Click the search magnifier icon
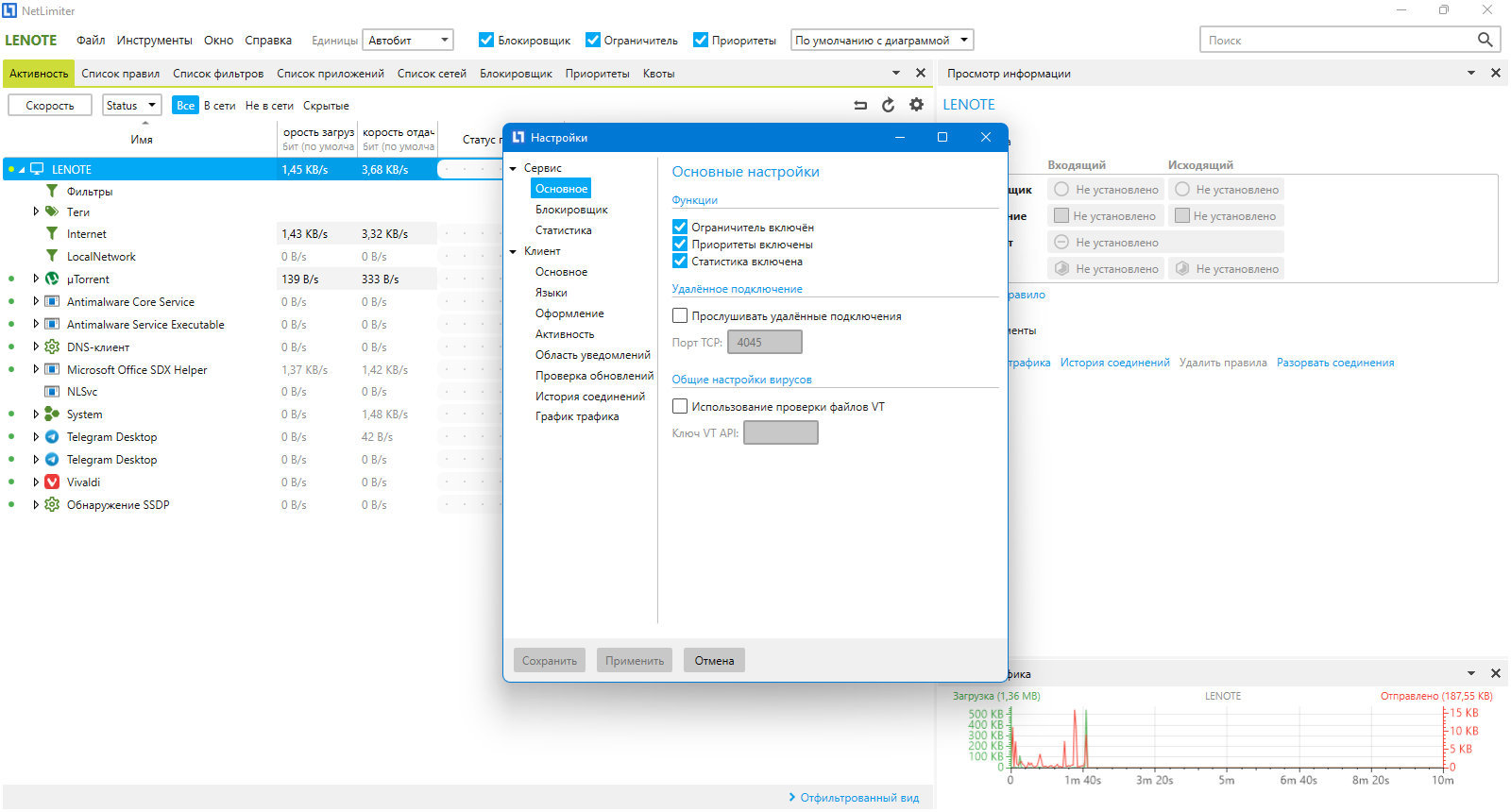 tap(1485, 40)
